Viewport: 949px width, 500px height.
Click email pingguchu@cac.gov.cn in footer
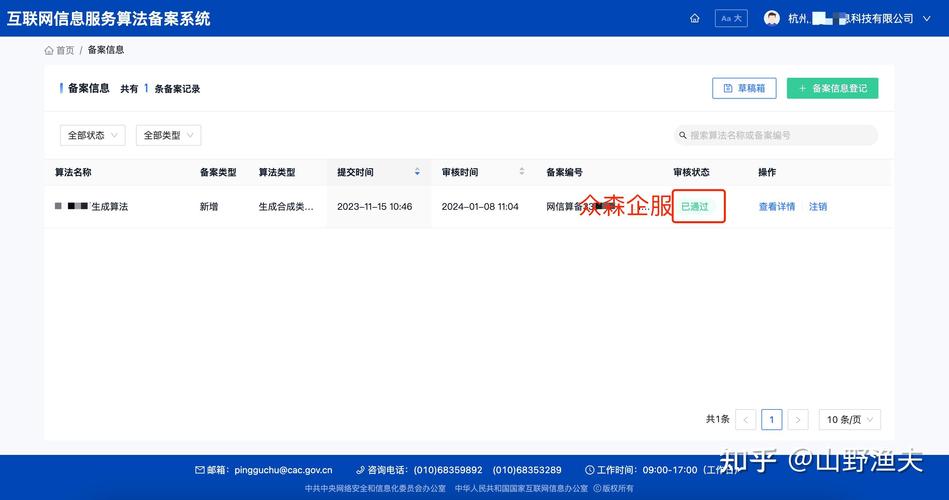tap(283, 470)
